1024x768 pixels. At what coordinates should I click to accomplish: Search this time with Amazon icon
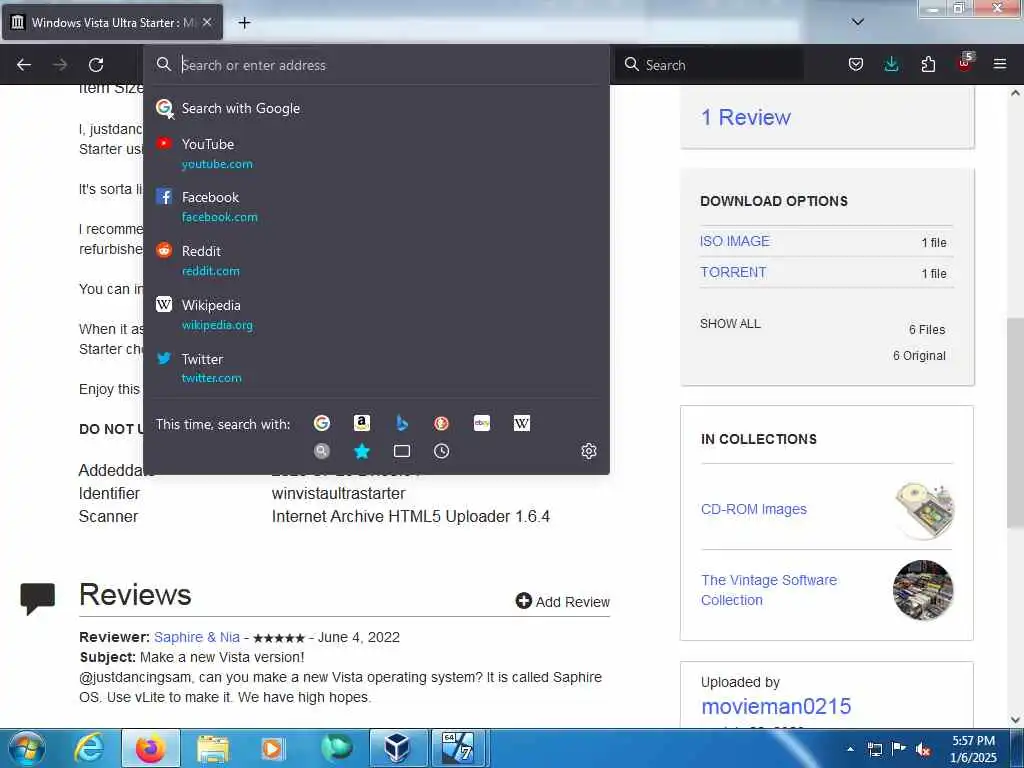click(x=362, y=423)
